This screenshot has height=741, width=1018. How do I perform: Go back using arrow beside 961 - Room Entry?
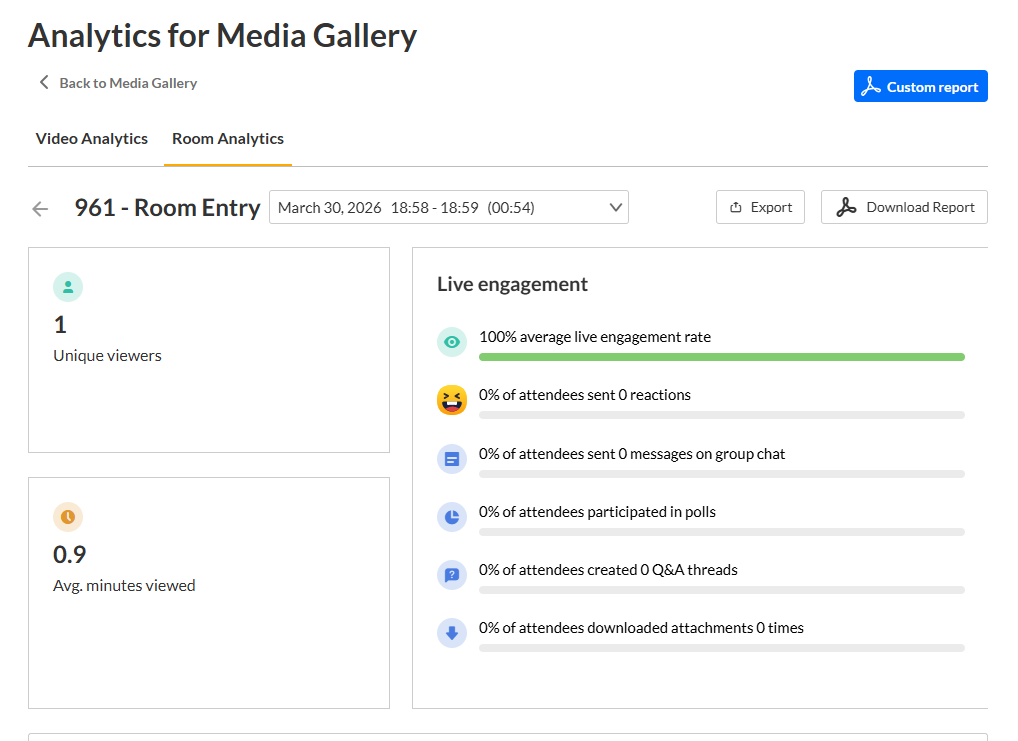(x=40, y=208)
